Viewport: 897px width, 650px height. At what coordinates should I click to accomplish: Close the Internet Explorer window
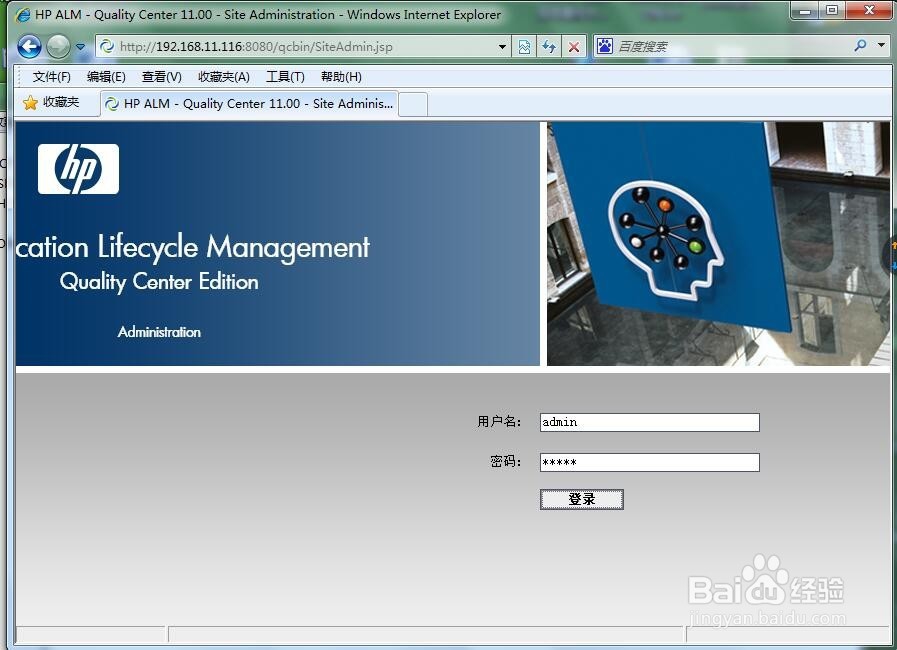click(x=869, y=10)
